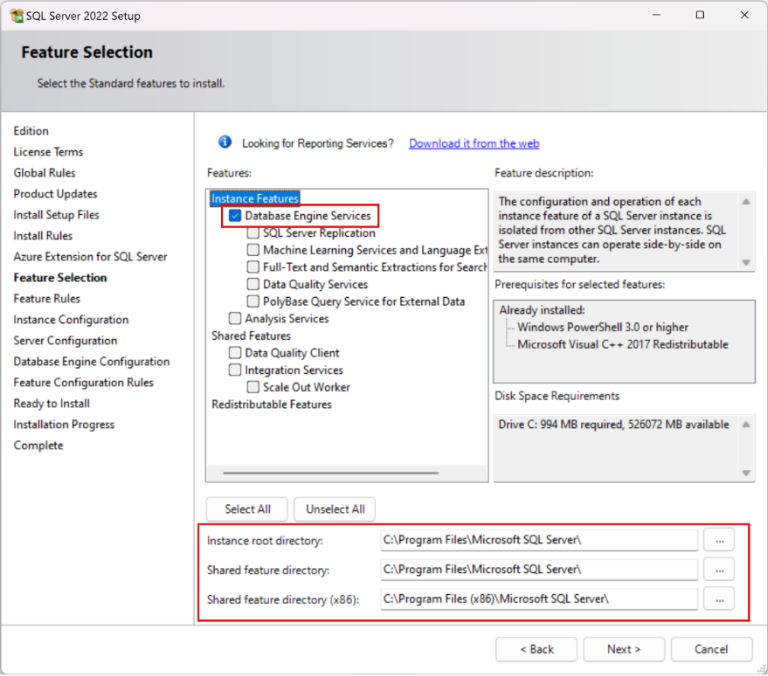Click the Already installed prerequisites node
This screenshot has height=676, width=768.
[x=542, y=310]
